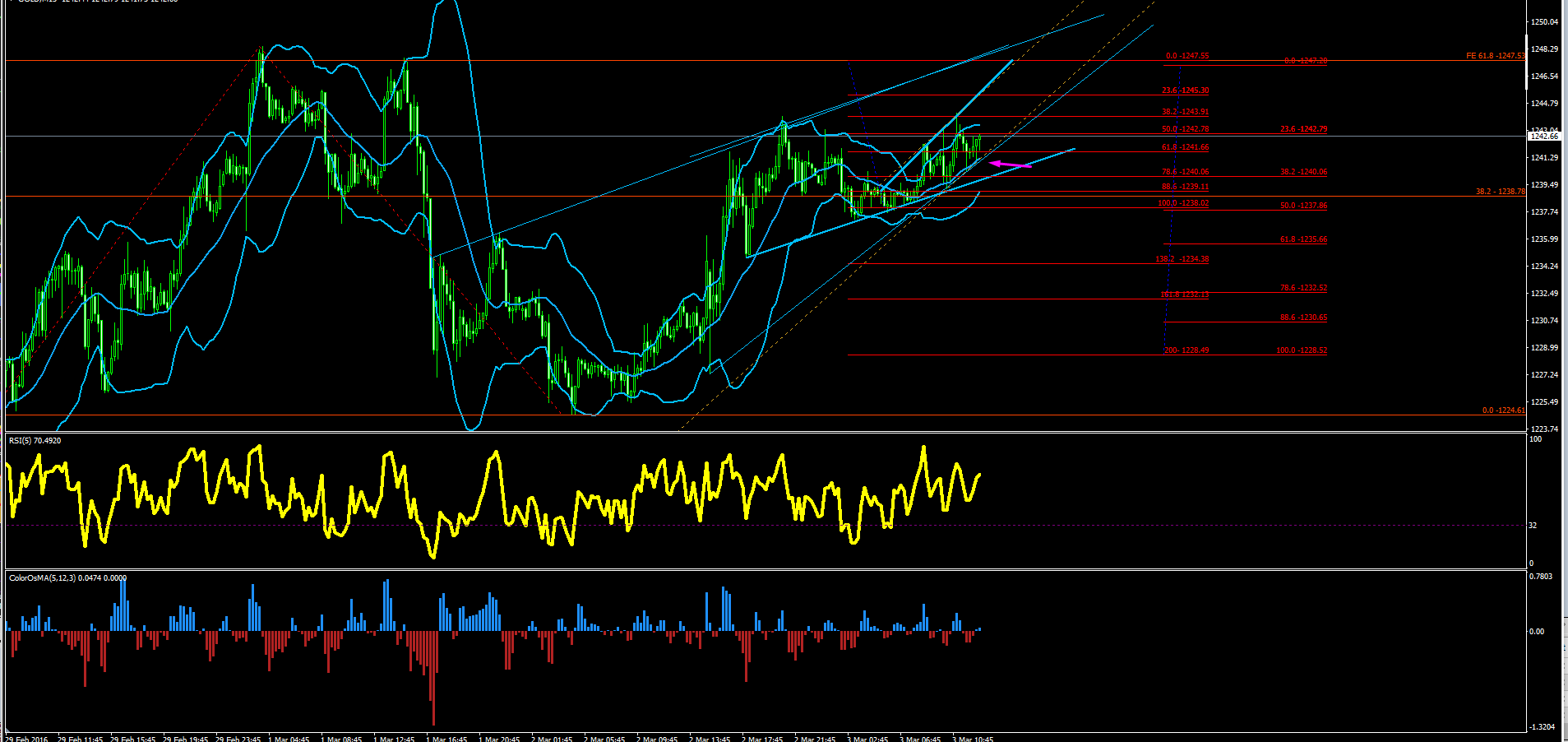Click Fibonacci label 0.0 -1247.55
The height and width of the screenshot is (742, 1568).
point(1186,56)
